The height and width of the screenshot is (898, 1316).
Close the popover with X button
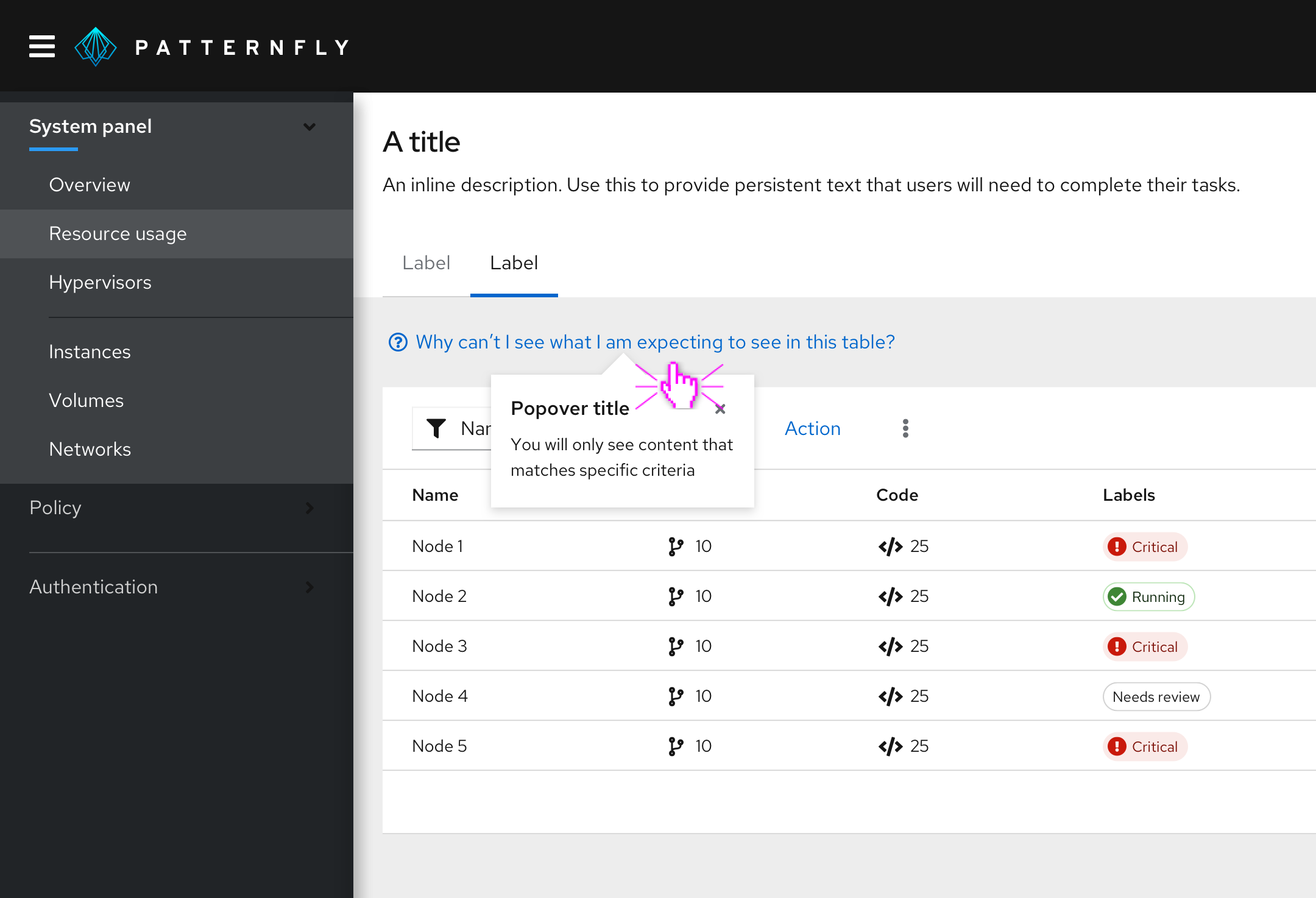(720, 408)
